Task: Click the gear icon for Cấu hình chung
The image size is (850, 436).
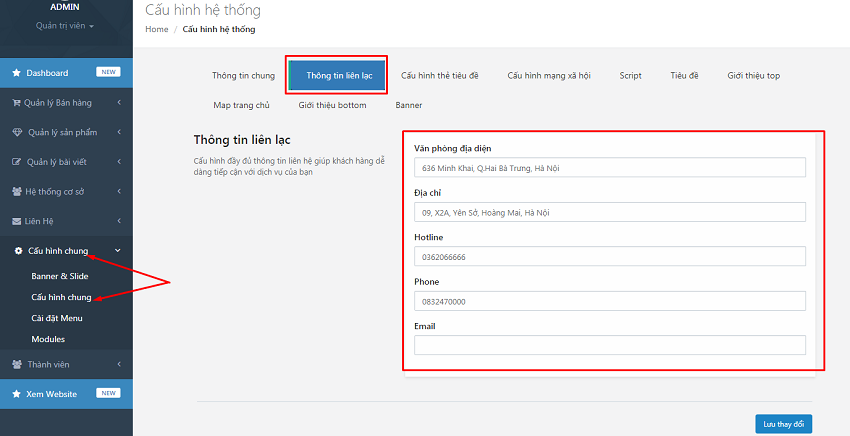Action: tap(18, 251)
